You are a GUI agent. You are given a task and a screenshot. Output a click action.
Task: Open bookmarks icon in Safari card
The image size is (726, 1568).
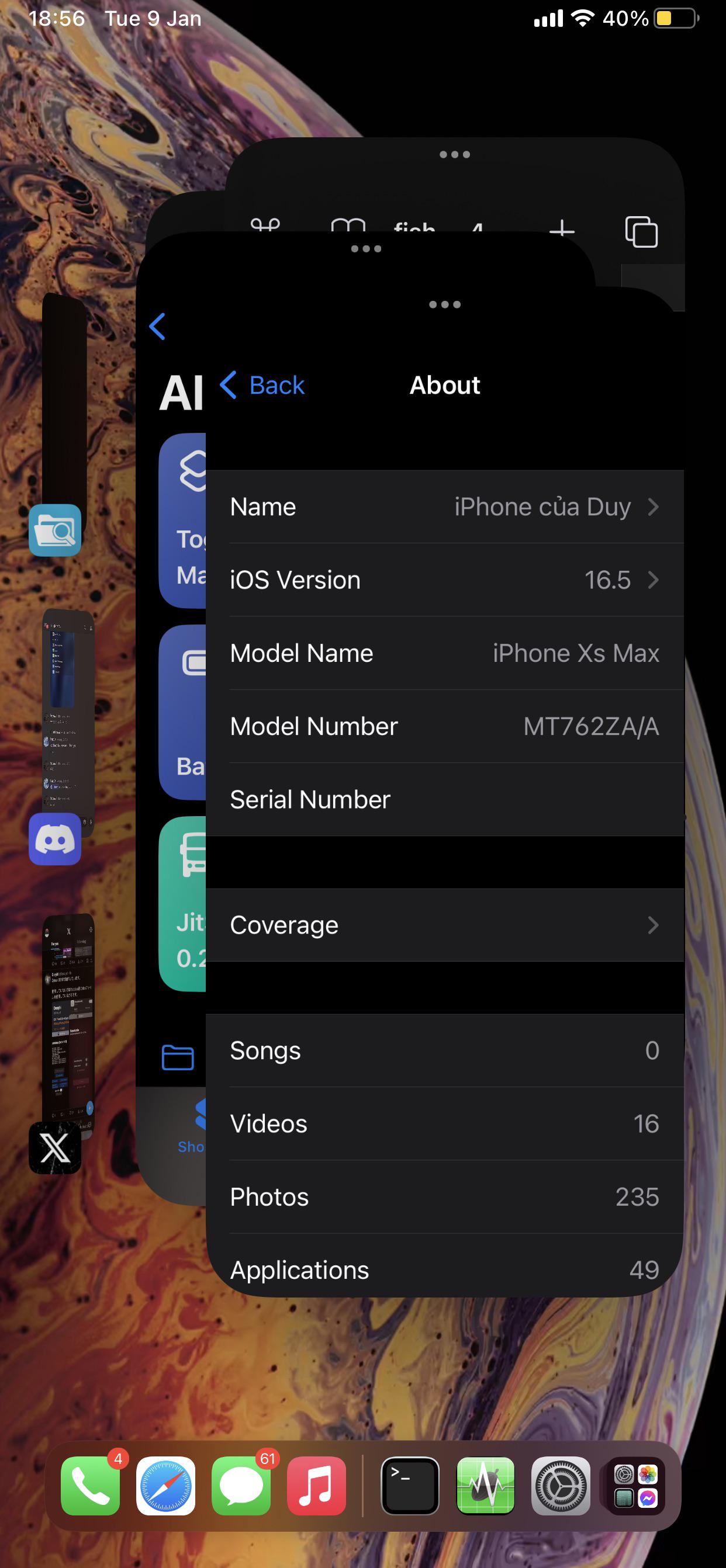pyautogui.click(x=348, y=226)
